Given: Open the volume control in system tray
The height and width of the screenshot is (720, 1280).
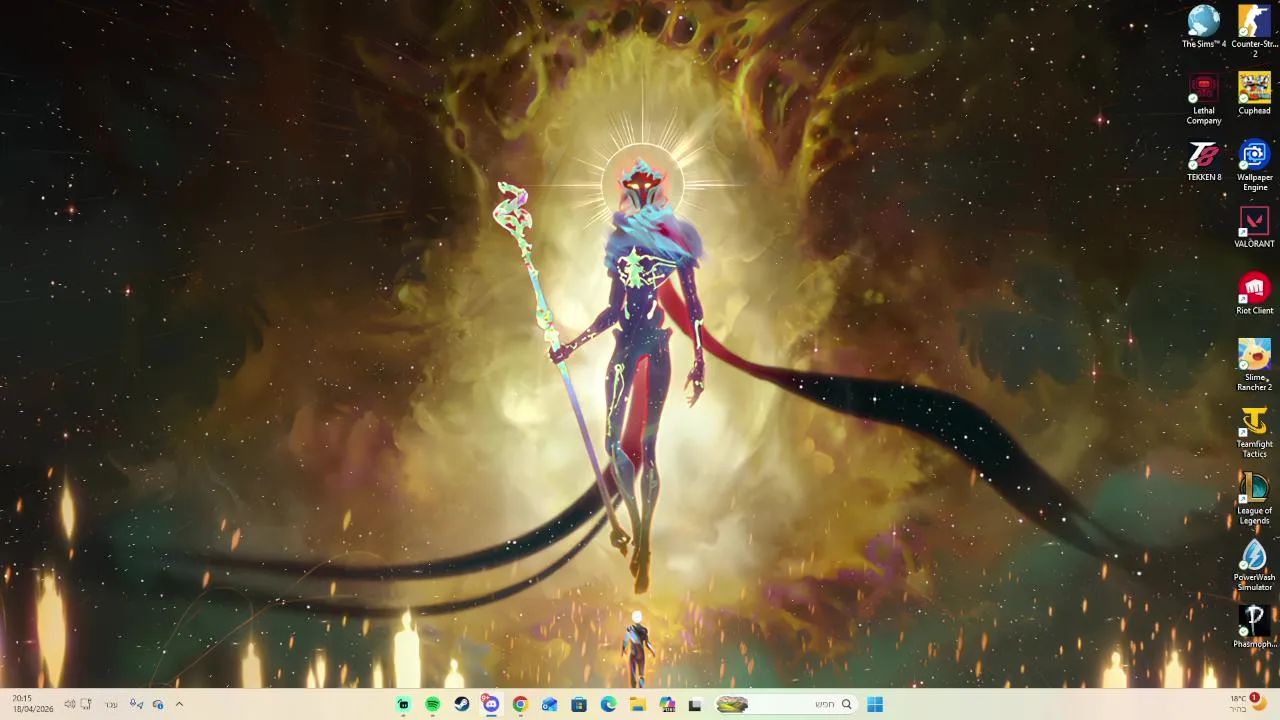Looking at the screenshot, I should point(69,704).
